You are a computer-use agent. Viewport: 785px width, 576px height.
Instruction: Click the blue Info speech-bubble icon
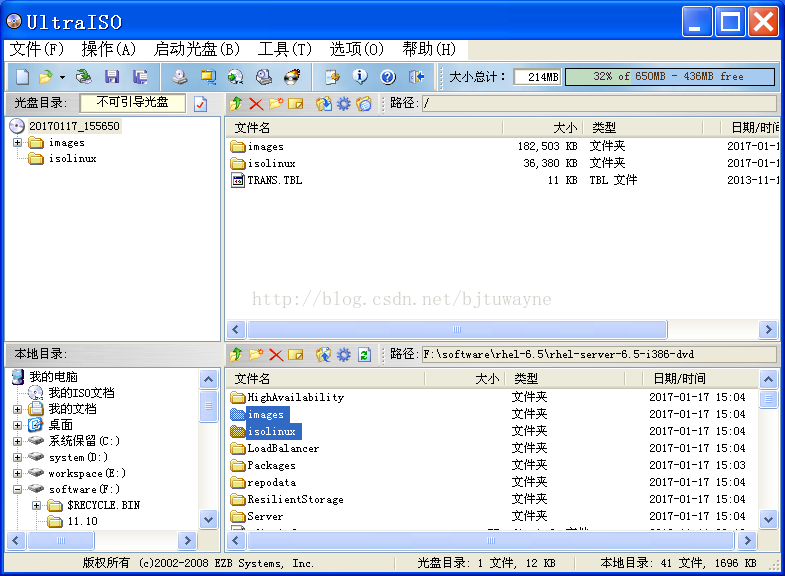(x=360, y=77)
